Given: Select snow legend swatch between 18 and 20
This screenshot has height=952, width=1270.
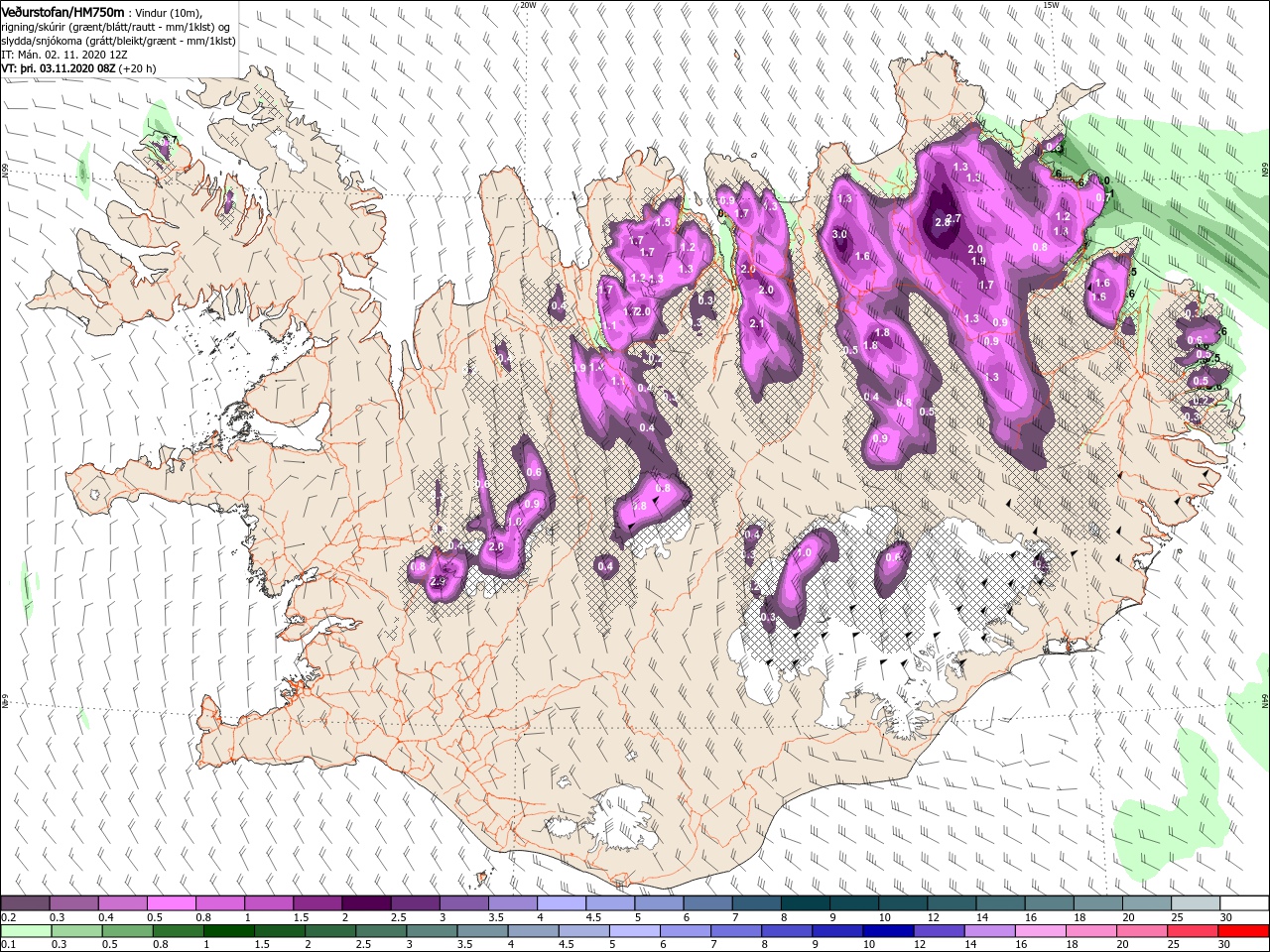Looking at the screenshot, I should 1097,903.
